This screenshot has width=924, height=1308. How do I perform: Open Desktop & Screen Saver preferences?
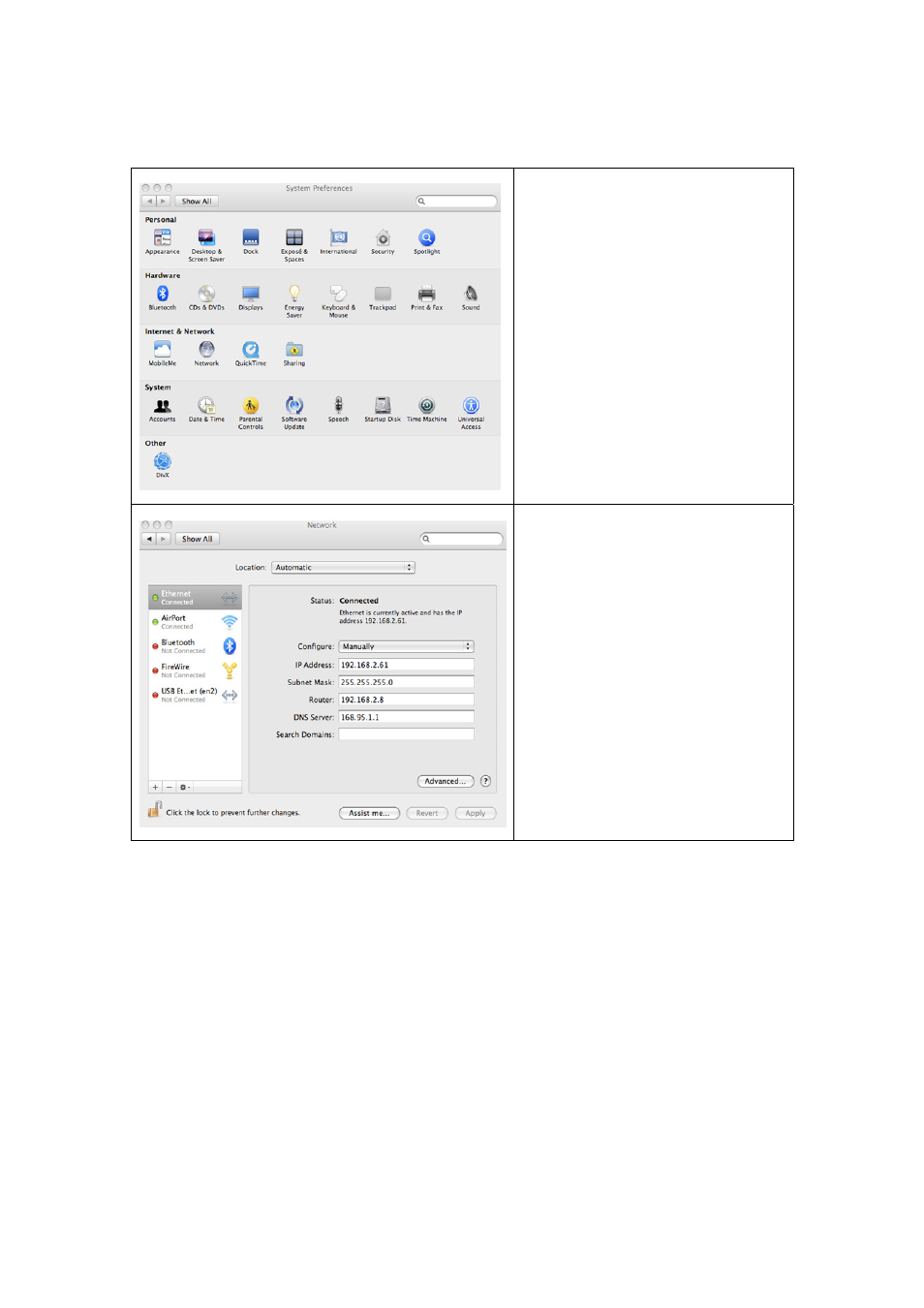[206, 237]
